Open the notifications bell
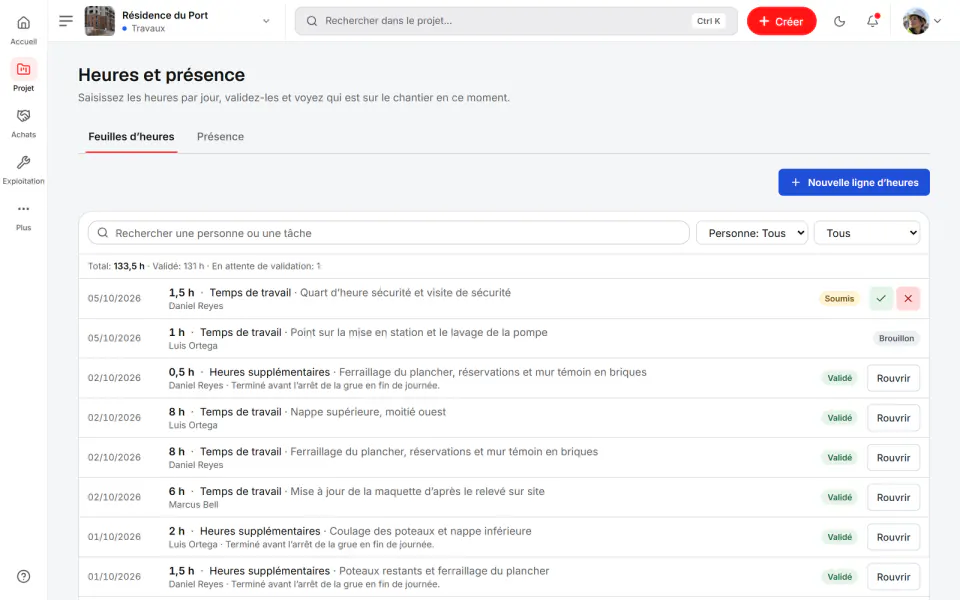The width and height of the screenshot is (960, 600). coord(872,21)
